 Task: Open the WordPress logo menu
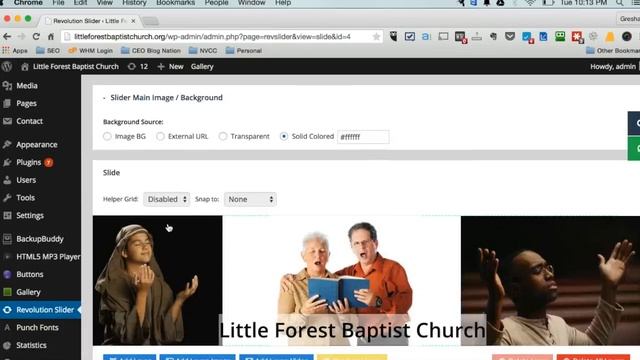7,67
